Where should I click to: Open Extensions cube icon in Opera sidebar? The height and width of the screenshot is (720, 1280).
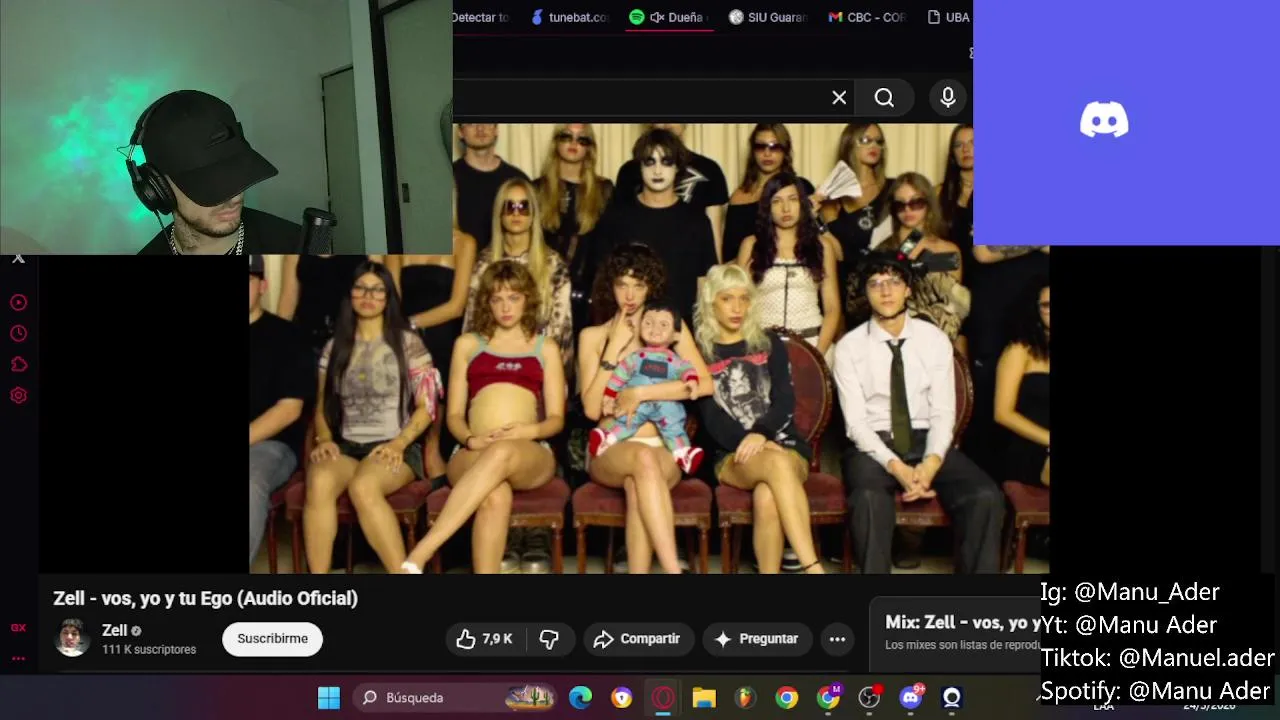tap(18, 364)
